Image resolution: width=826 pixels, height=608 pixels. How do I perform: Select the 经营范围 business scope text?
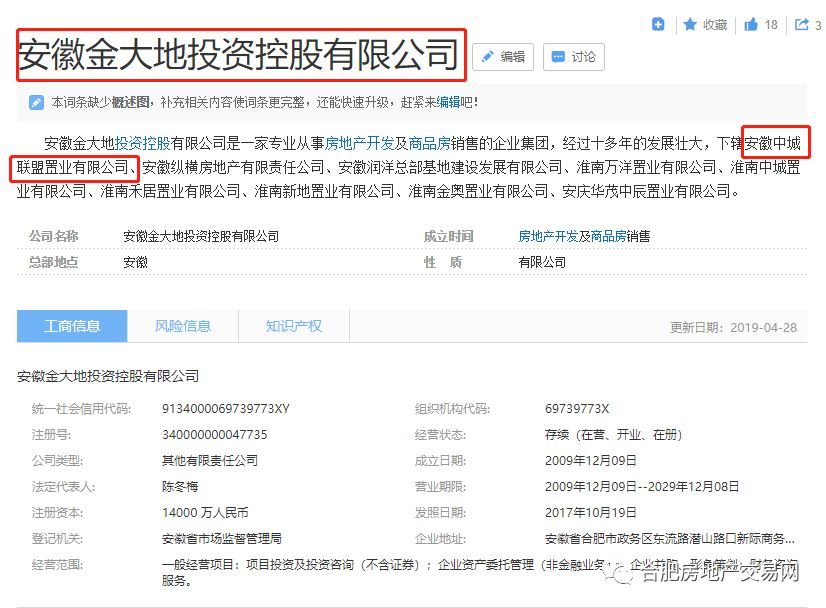tap(479, 572)
